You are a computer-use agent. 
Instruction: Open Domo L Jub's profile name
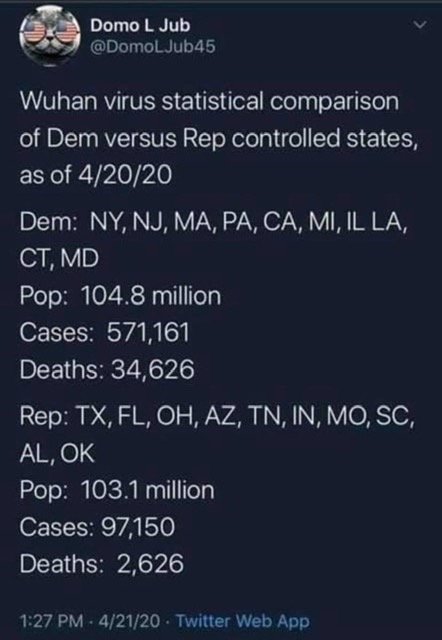pyautogui.click(x=140, y=26)
